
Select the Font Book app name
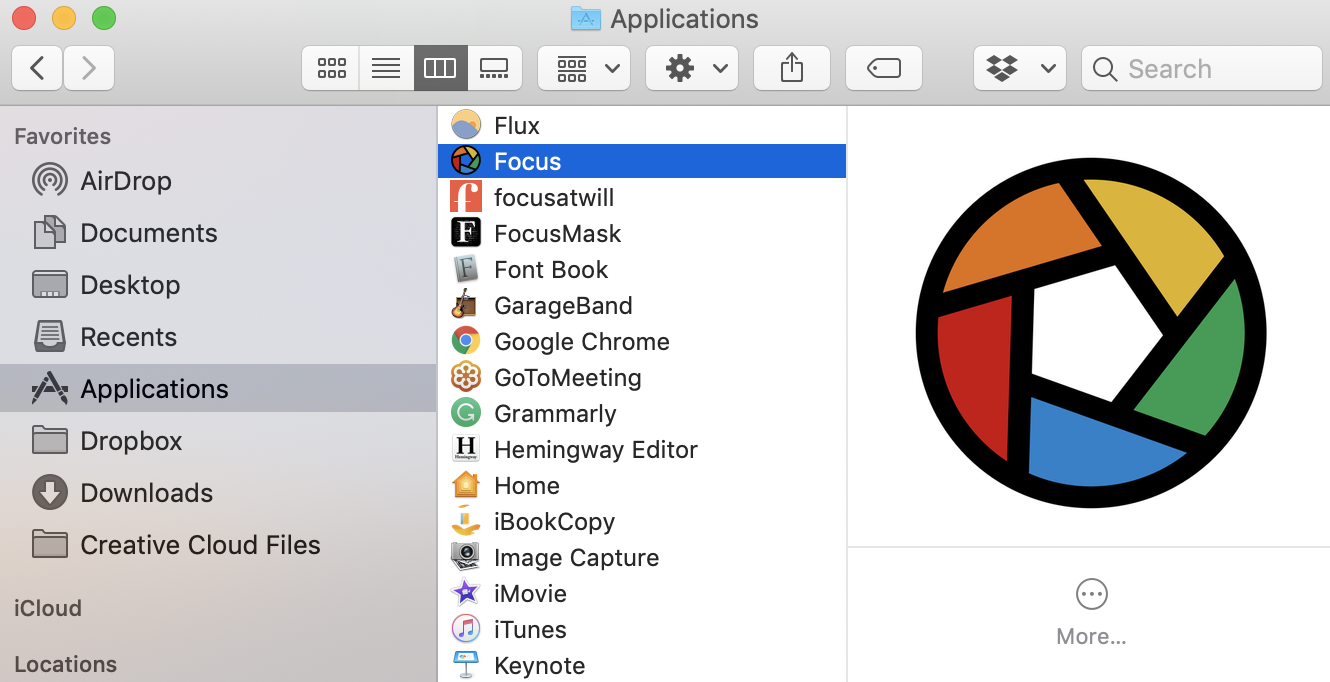point(551,269)
